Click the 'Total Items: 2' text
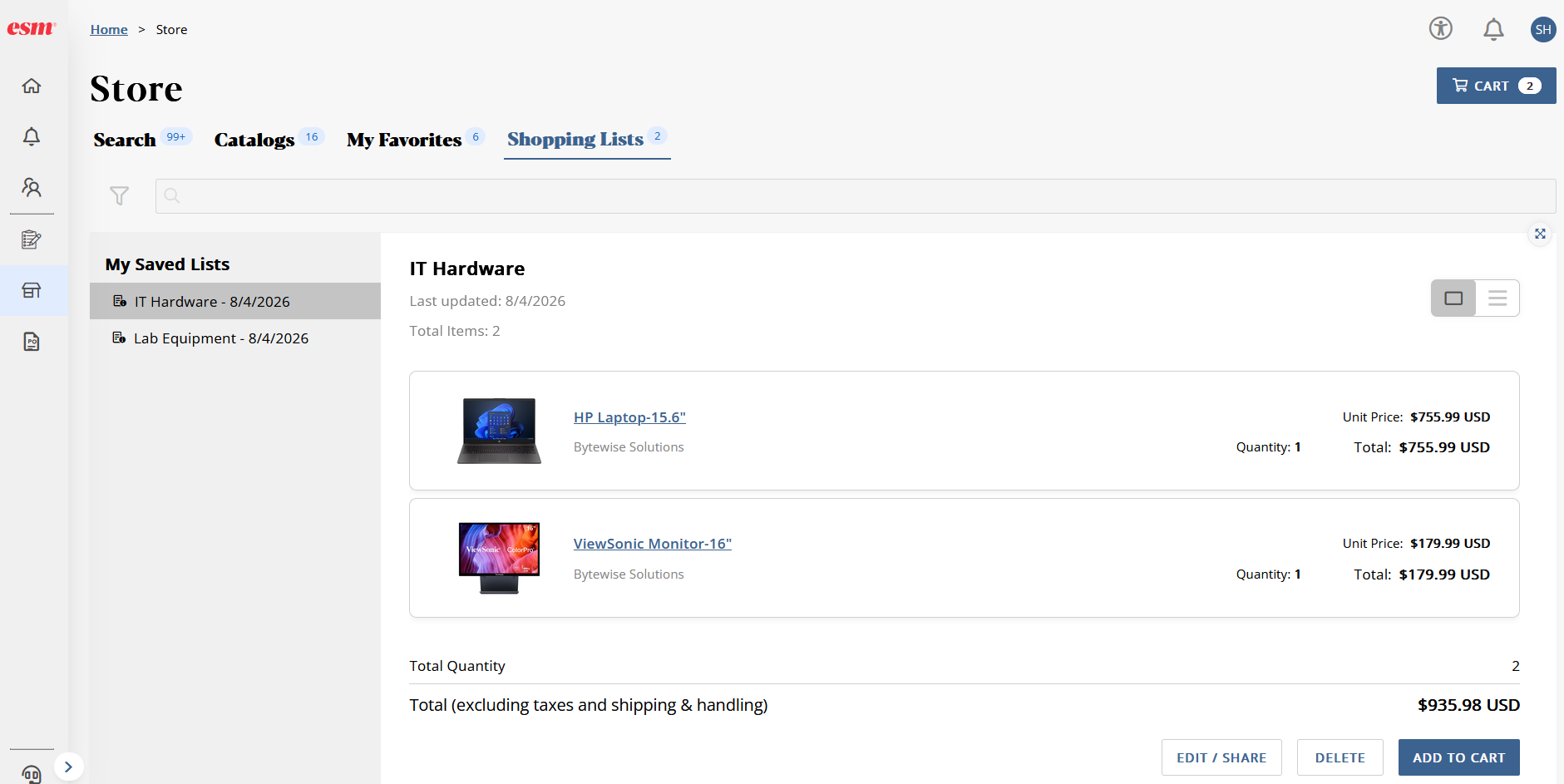The image size is (1564, 784). pos(455,331)
